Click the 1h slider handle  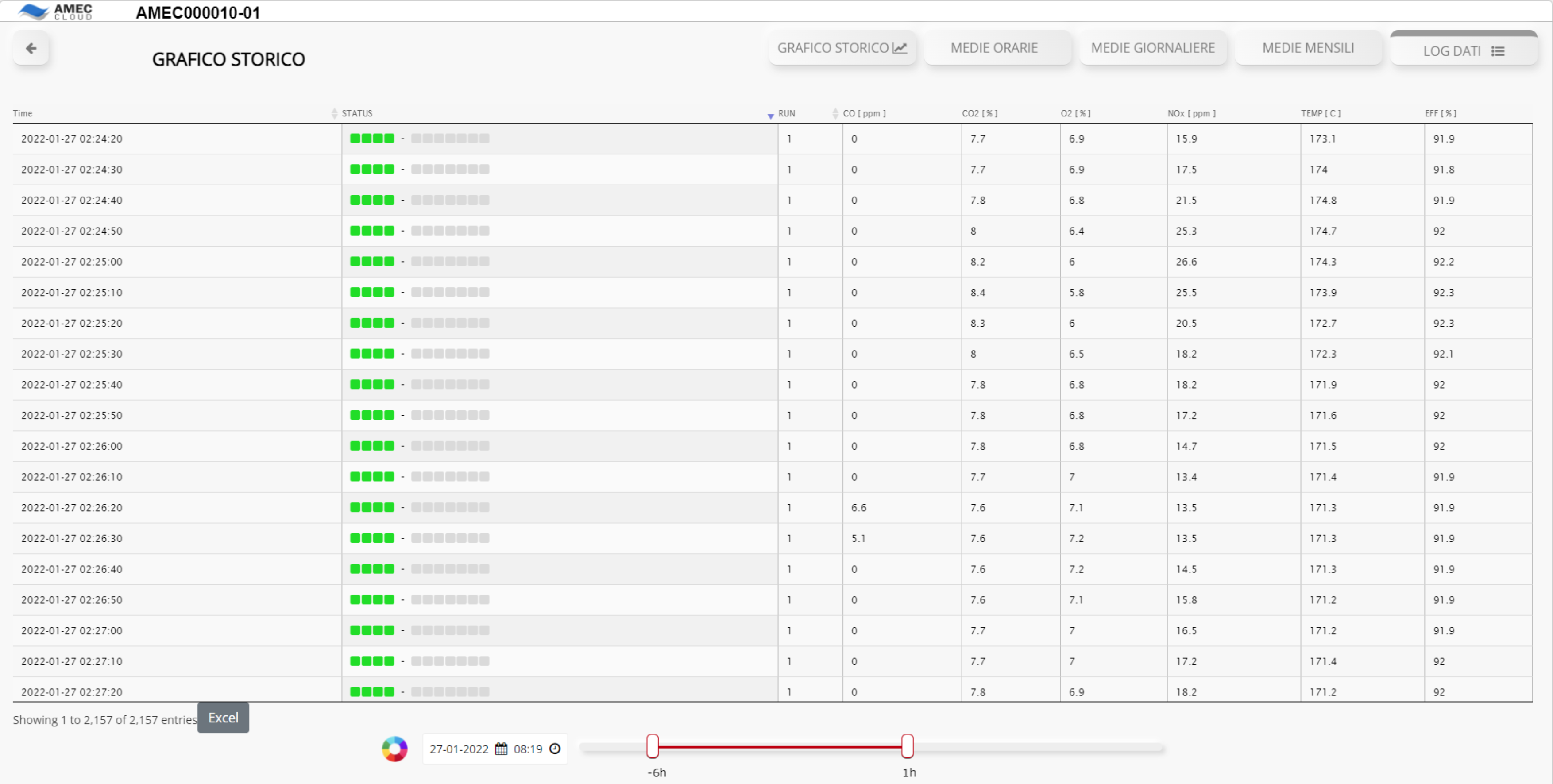tap(908, 747)
